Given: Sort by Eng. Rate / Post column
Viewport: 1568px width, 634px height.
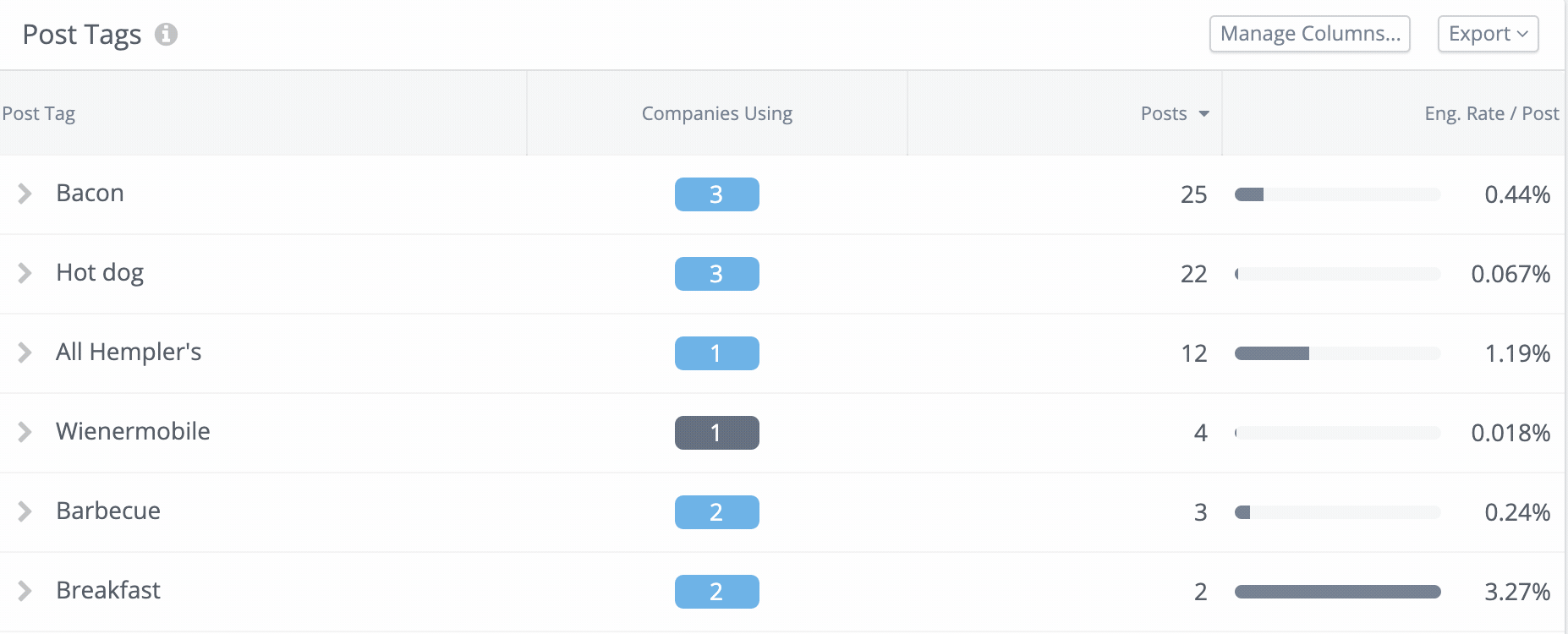Looking at the screenshot, I should (x=1491, y=113).
